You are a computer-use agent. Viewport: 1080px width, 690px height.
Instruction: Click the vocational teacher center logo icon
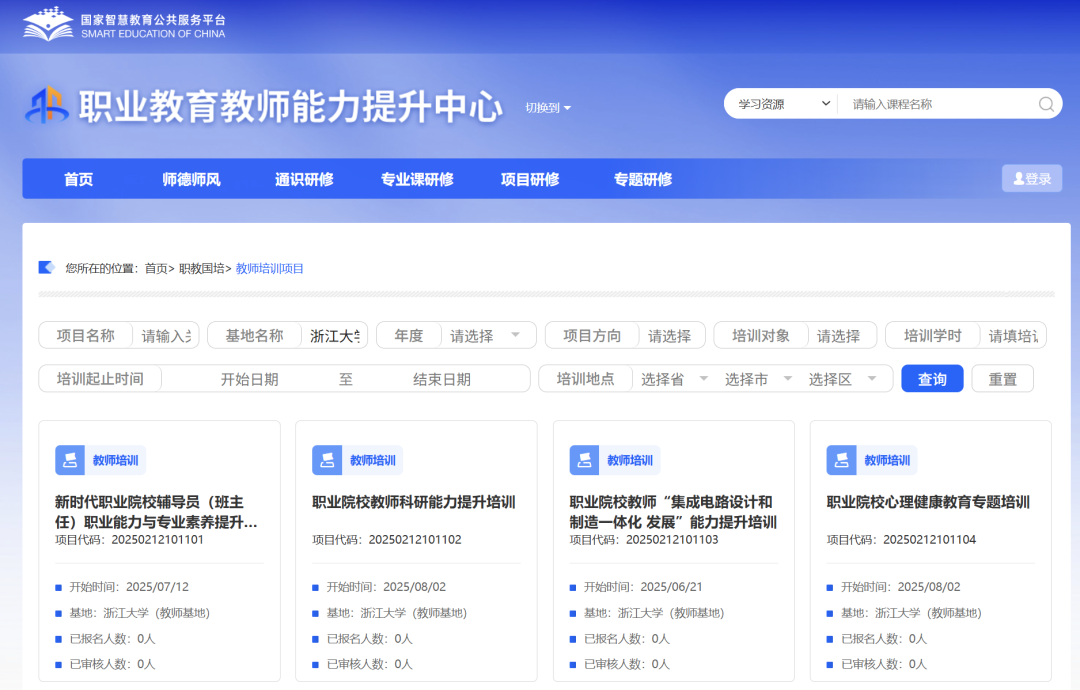coord(46,105)
